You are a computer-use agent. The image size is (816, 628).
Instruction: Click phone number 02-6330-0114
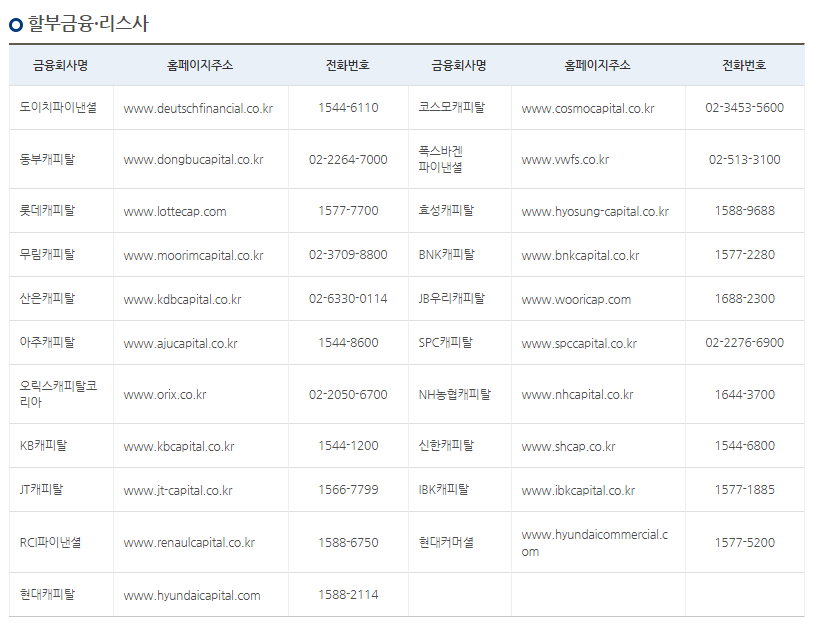[x=348, y=299]
